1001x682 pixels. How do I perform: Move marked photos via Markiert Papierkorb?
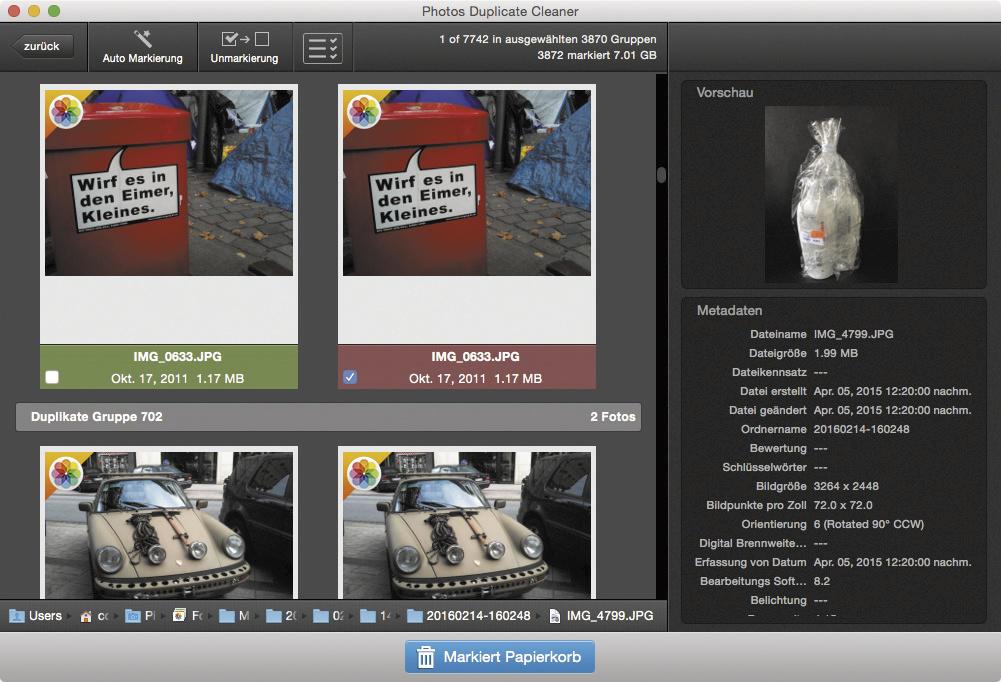point(500,656)
